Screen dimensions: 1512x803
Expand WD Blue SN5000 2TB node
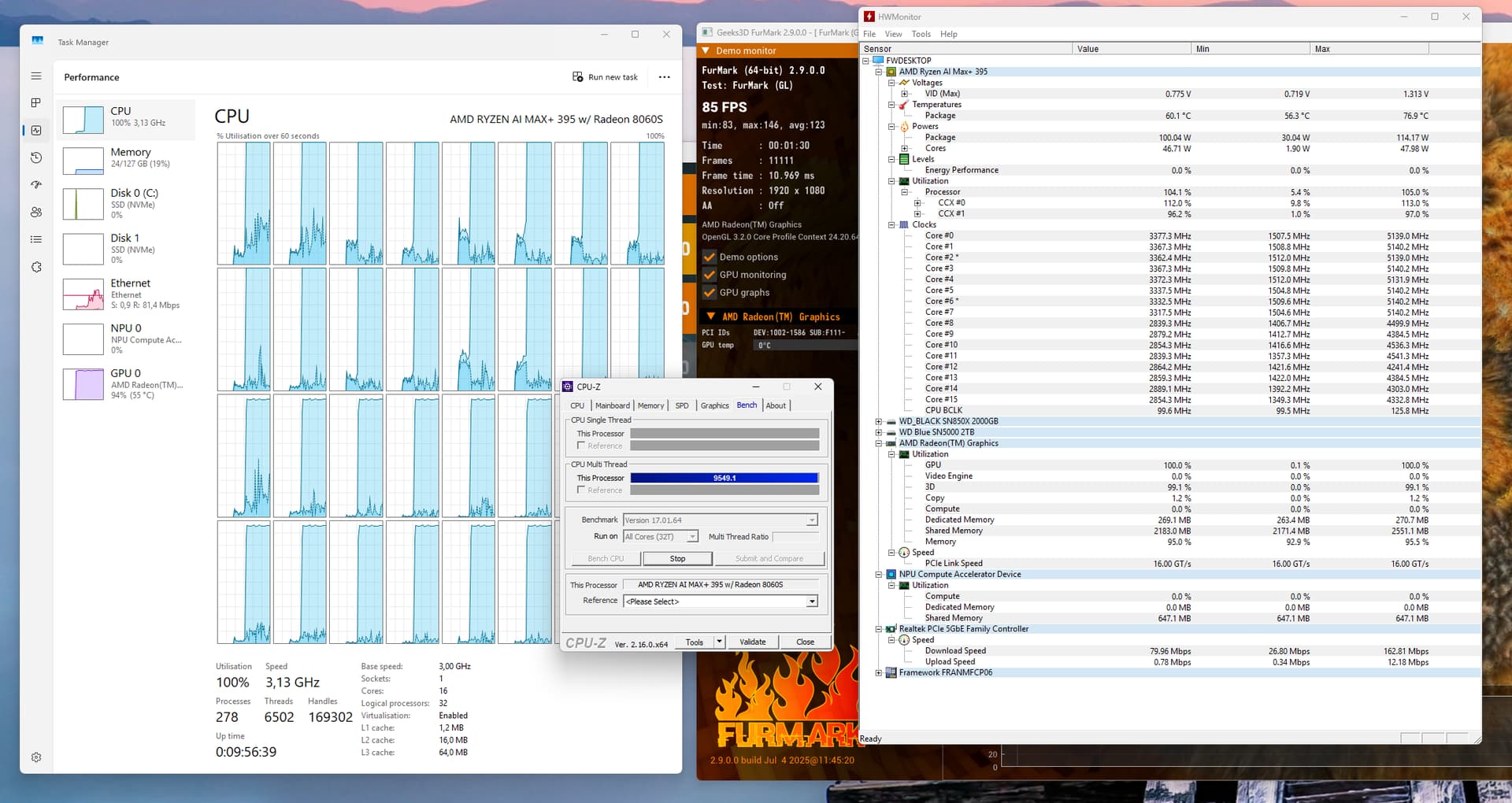(x=879, y=432)
